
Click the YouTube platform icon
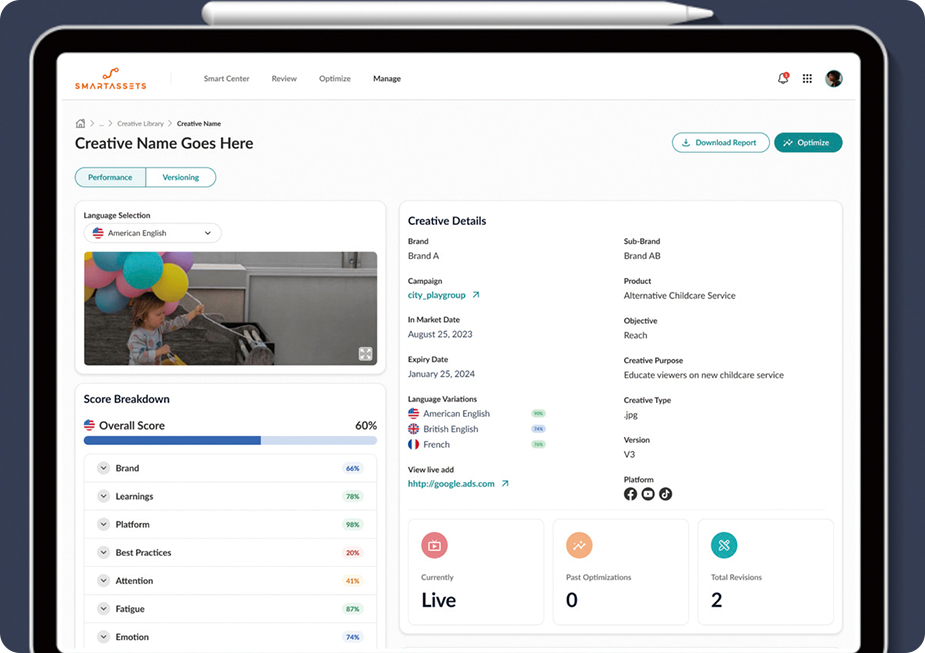coord(648,494)
